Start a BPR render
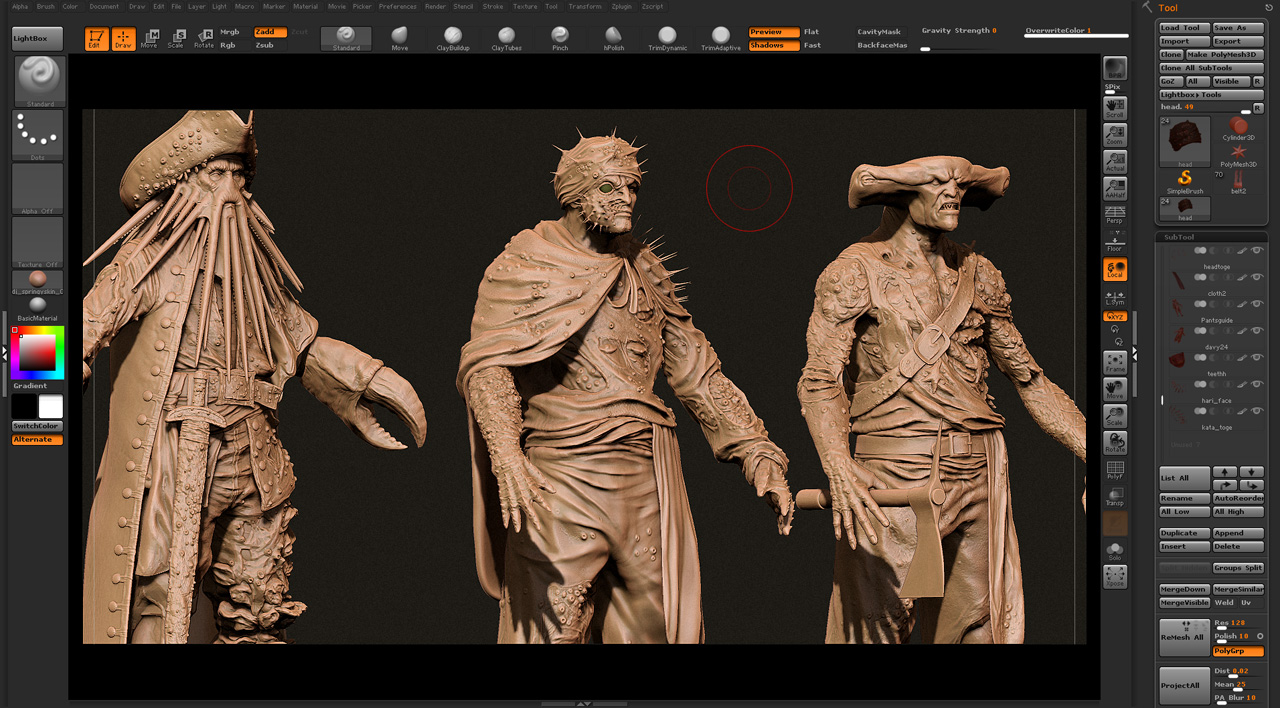1280x708 pixels. (1115, 68)
